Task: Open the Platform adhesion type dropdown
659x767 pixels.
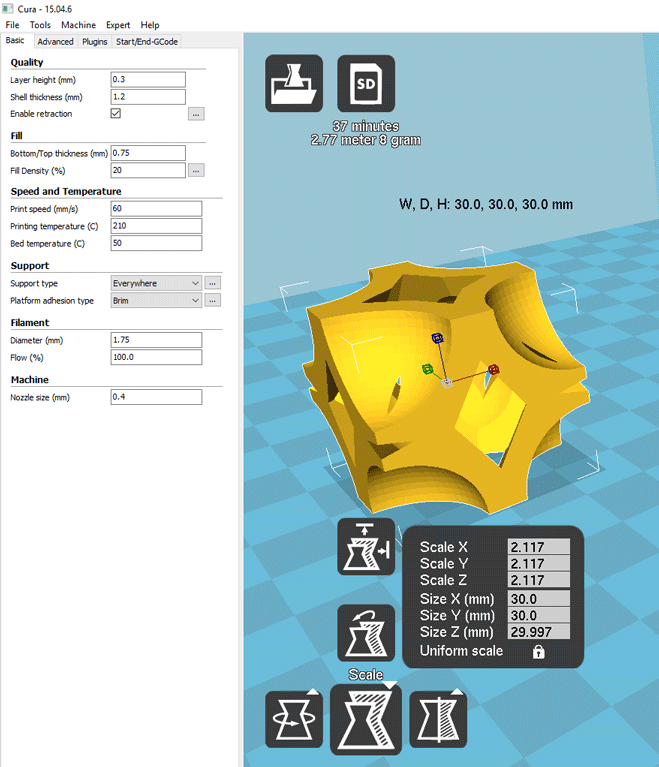Action: (156, 300)
